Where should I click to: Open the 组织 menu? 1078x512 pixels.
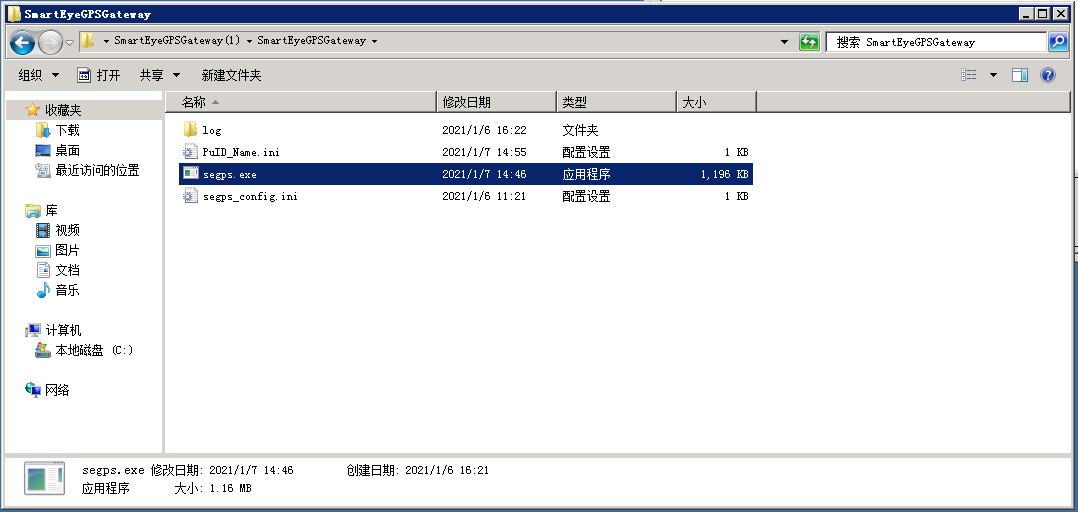pyautogui.click(x=38, y=75)
